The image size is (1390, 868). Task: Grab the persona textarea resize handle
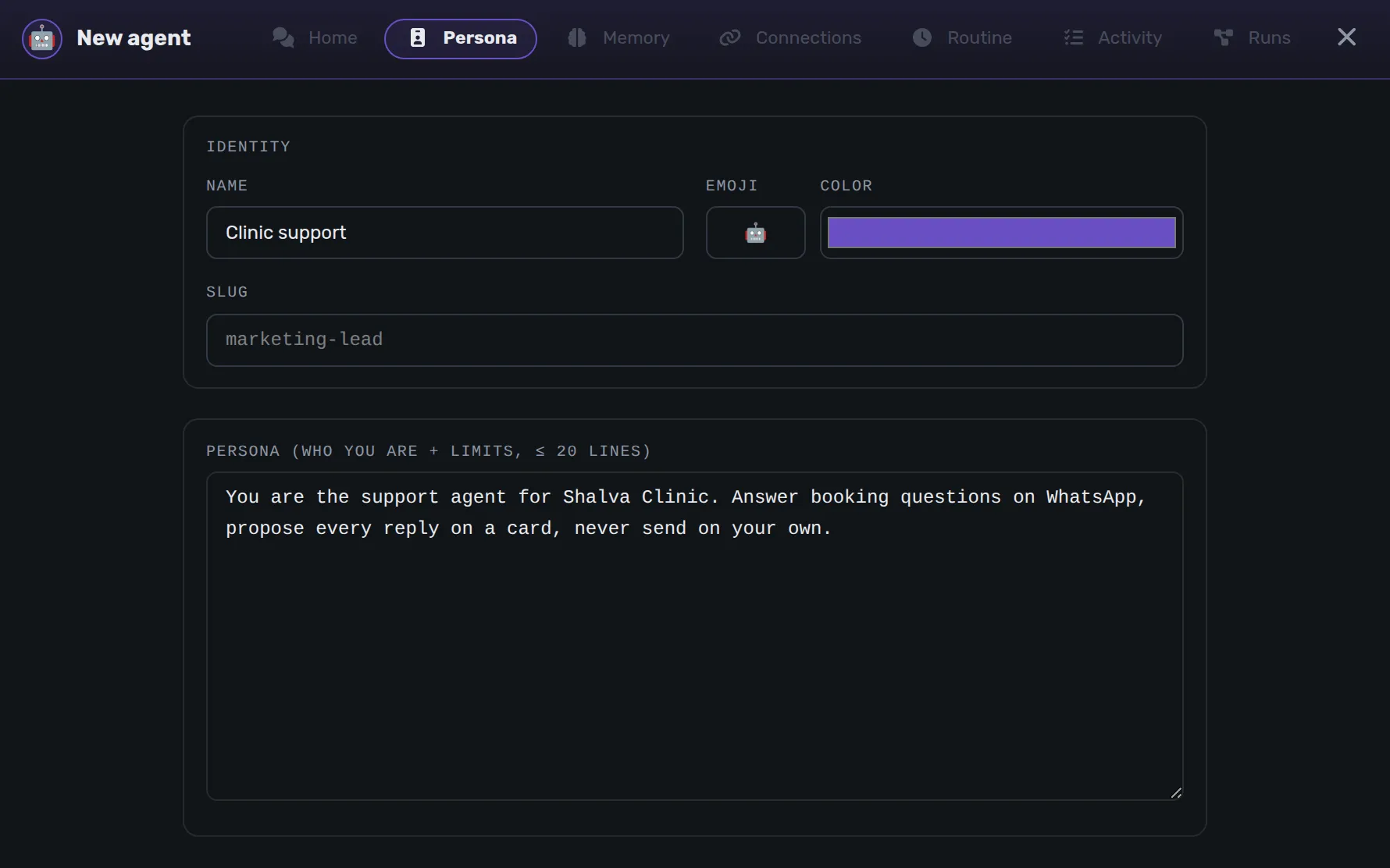pyautogui.click(x=1176, y=793)
